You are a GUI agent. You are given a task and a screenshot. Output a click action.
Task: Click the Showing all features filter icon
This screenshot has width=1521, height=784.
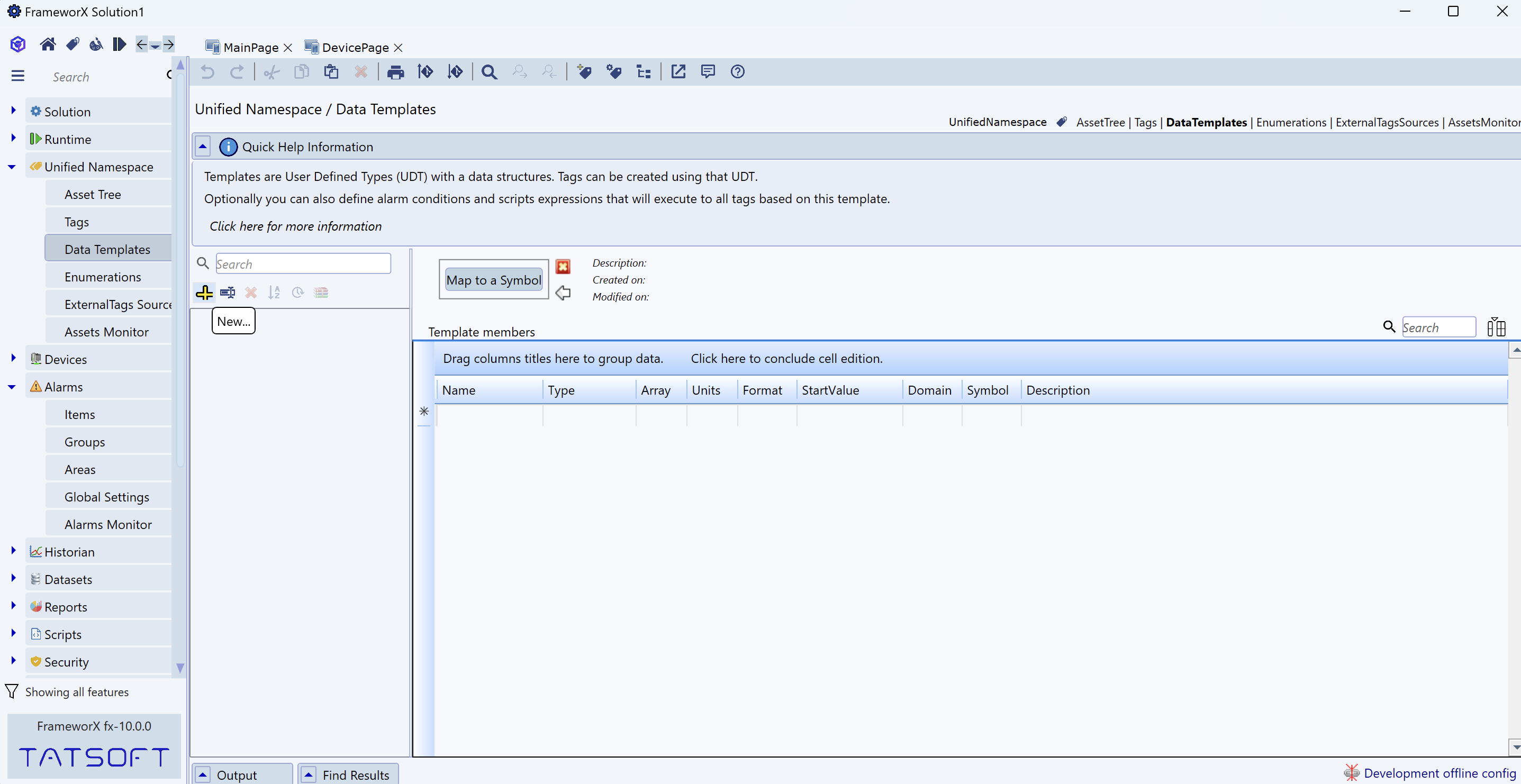11,691
